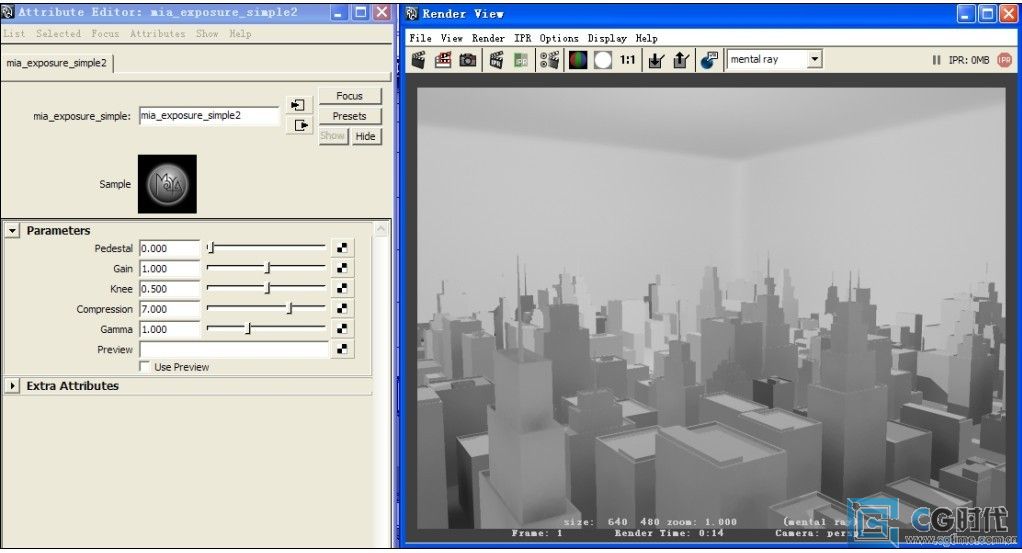This screenshot has width=1022, height=553.
Task: Enable the Use Preview checkbox
Action: pyautogui.click(x=146, y=367)
